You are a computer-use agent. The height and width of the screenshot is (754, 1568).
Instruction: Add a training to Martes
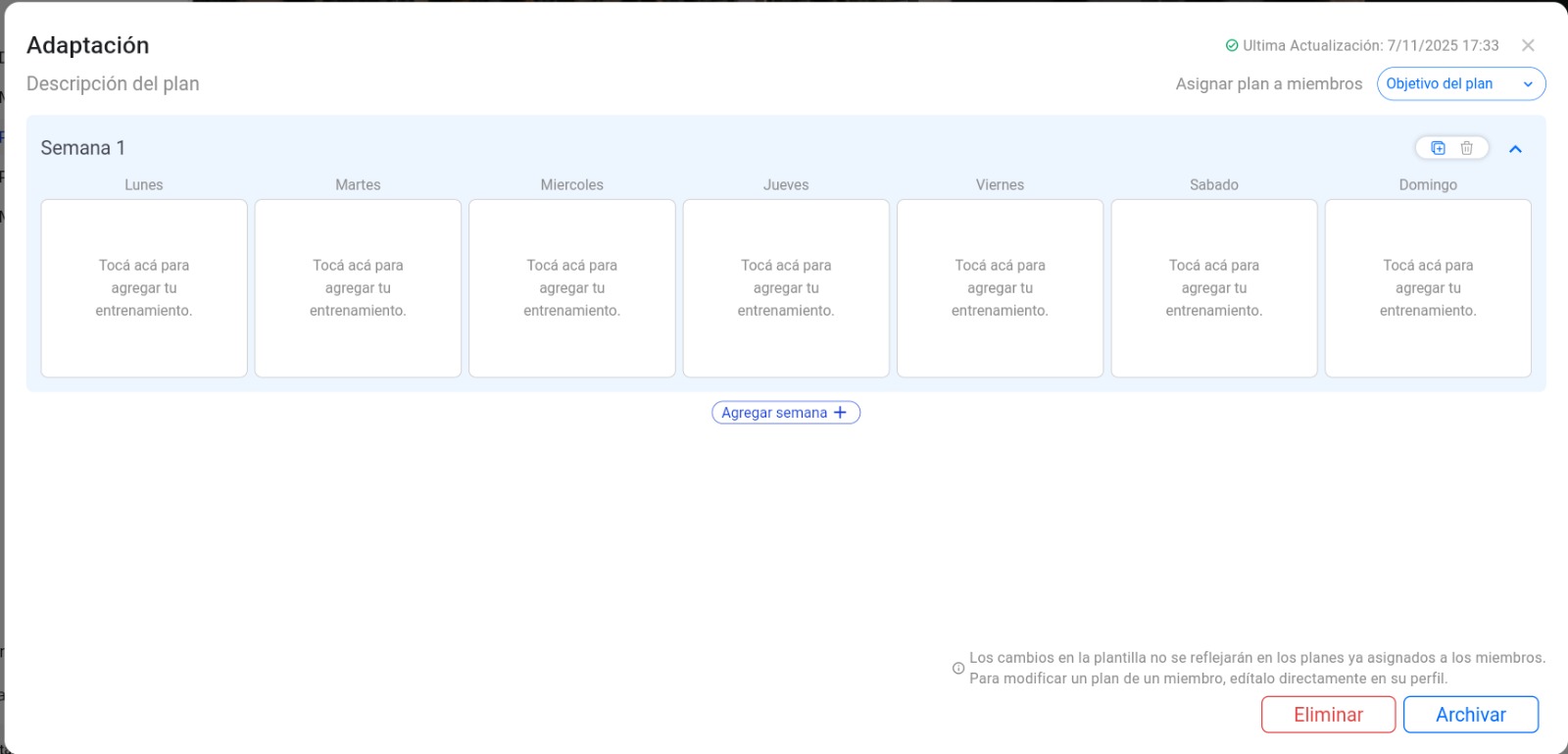pos(358,288)
